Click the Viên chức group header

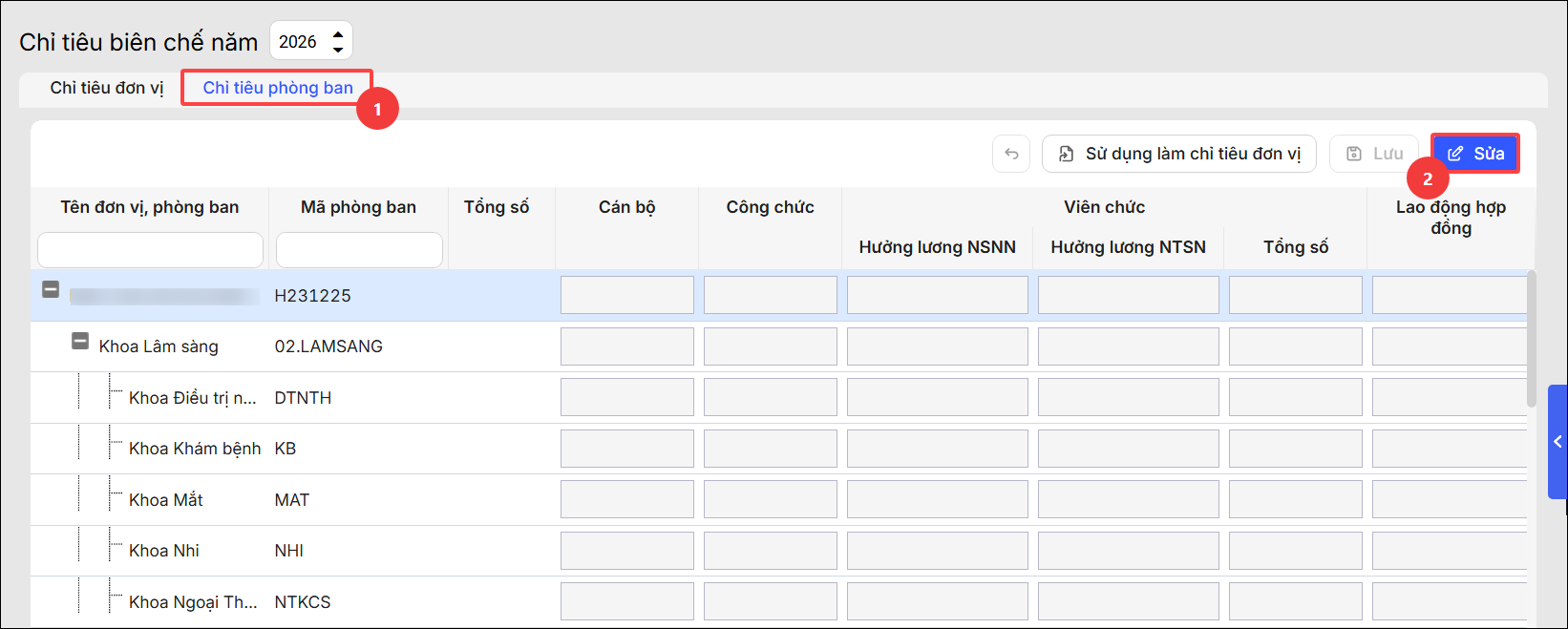coord(1105,207)
